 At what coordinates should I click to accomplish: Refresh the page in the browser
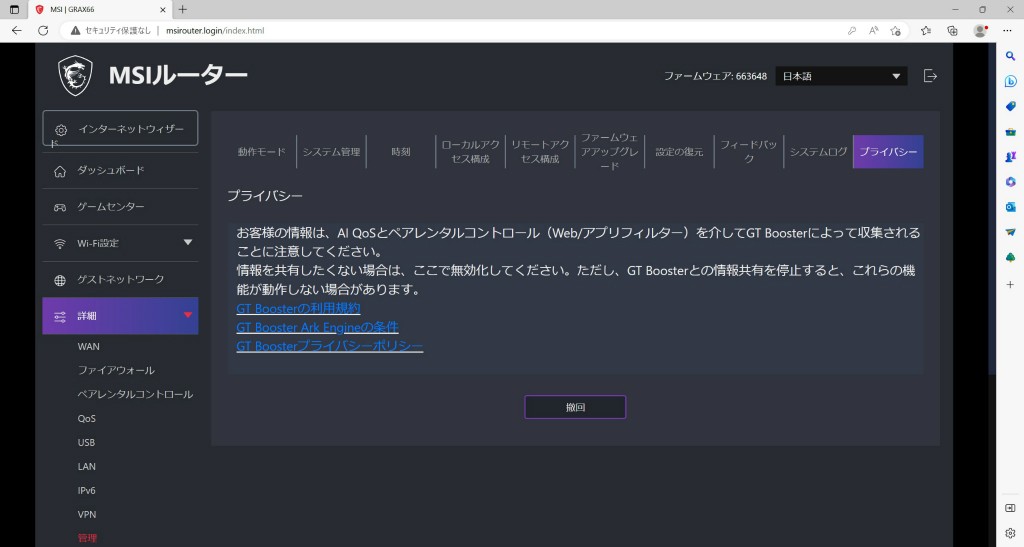(43, 30)
